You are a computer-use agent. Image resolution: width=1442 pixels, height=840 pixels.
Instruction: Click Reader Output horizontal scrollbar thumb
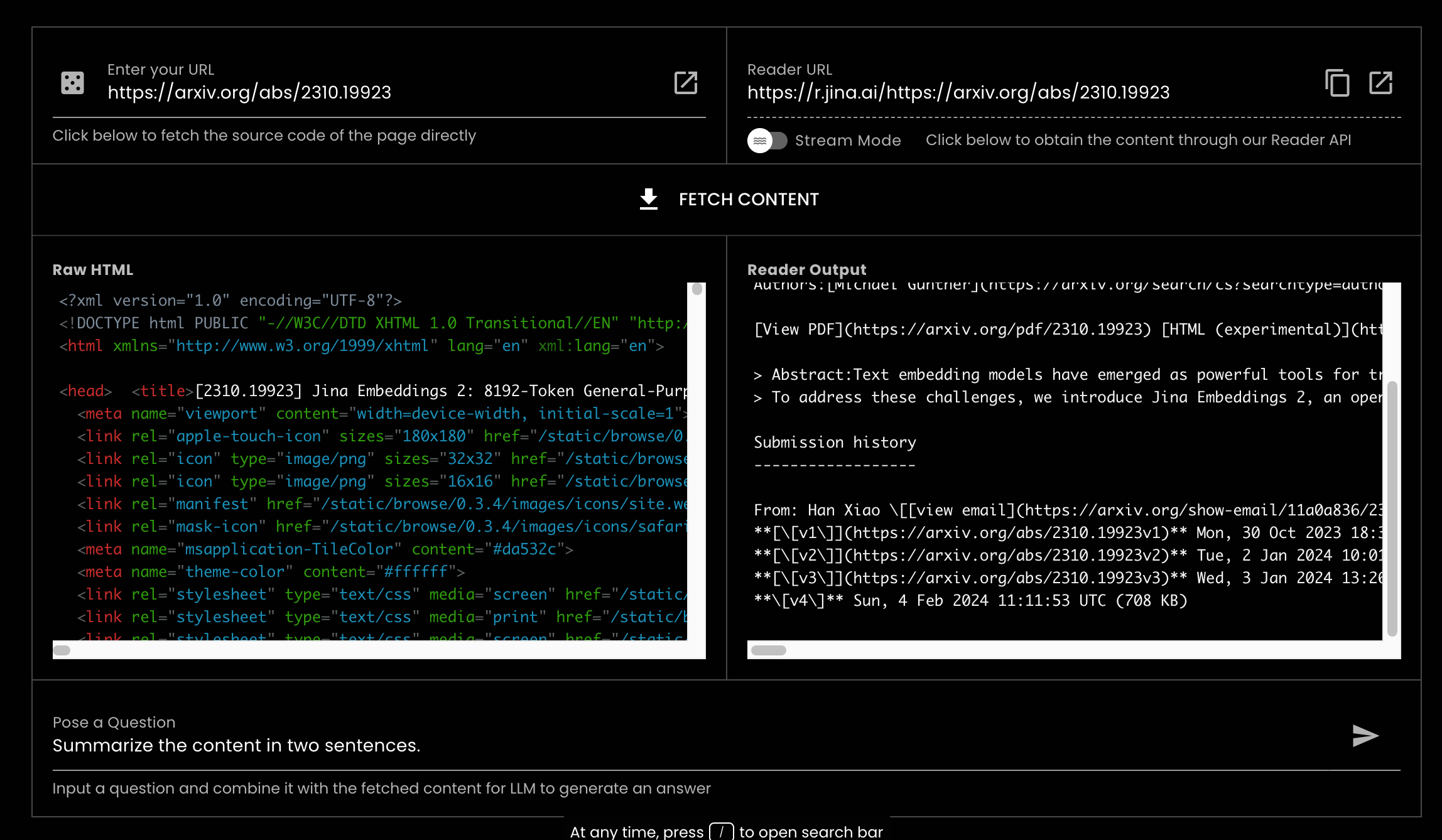point(769,650)
